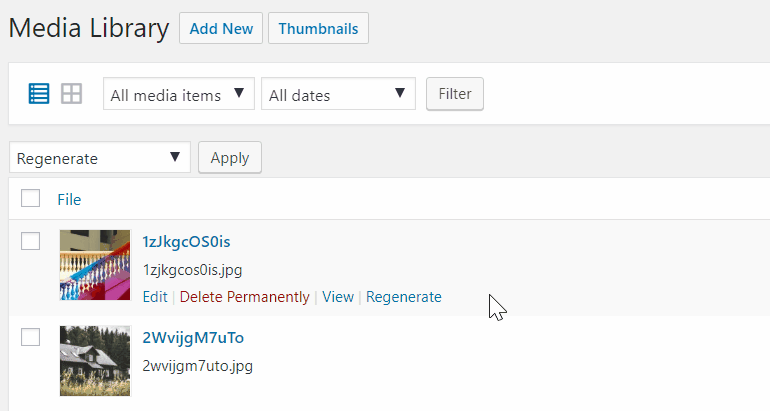The width and height of the screenshot is (770, 411).
Task: Click the Add New button
Action: [x=221, y=28]
